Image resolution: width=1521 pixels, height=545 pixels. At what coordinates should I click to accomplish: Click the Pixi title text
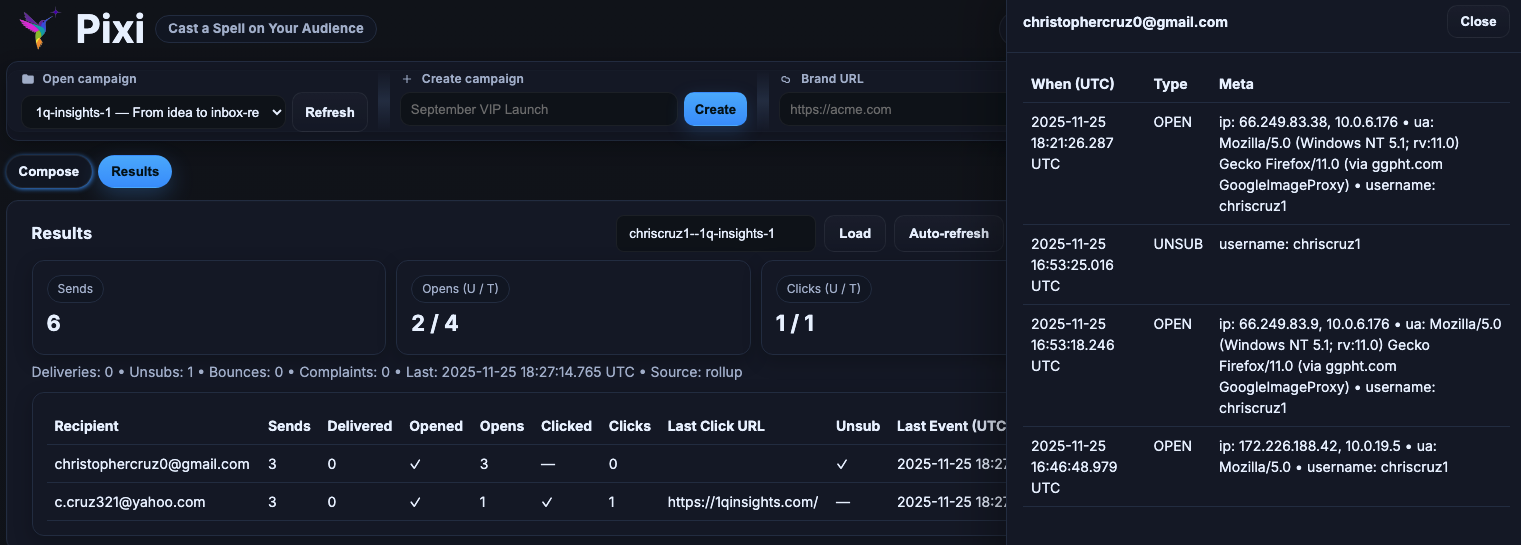click(110, 28)
